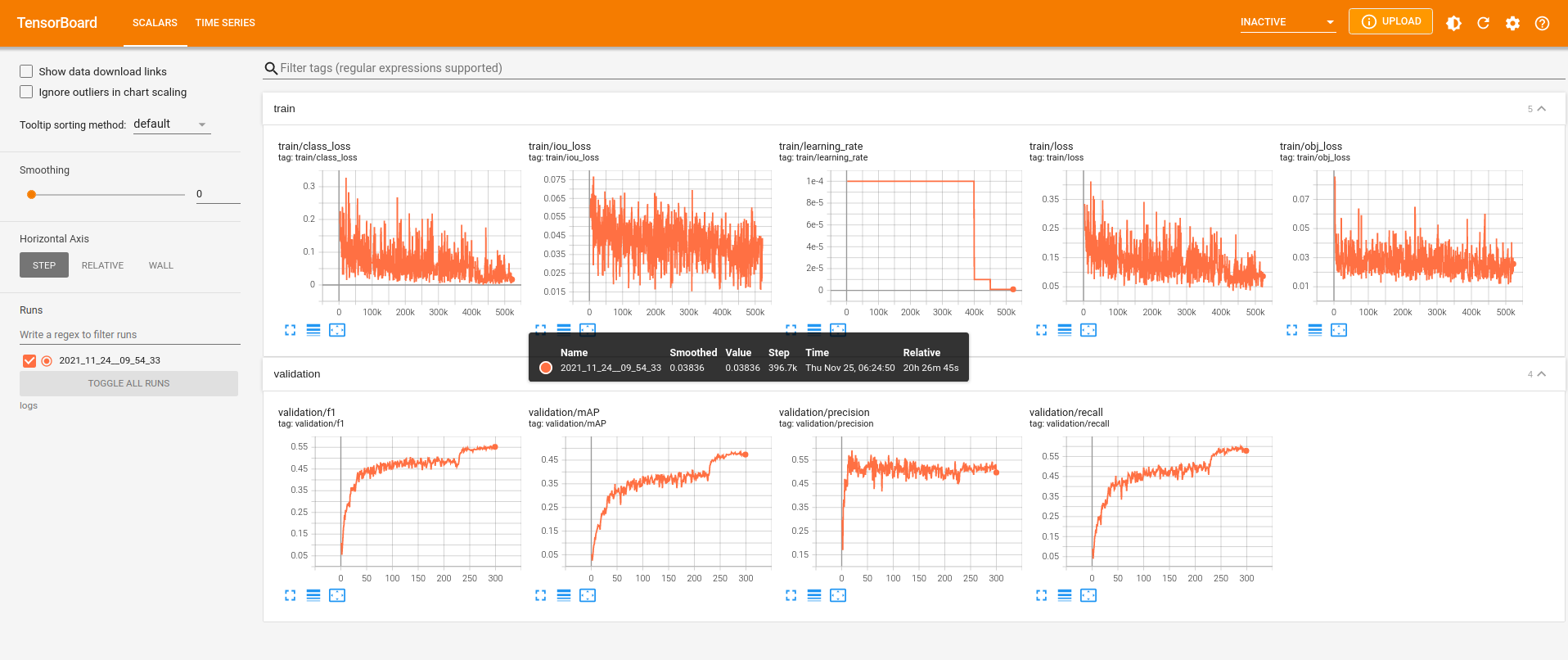Expand train/obj_loss chart to full size

pyautogui.click(x=1291, y=330)
